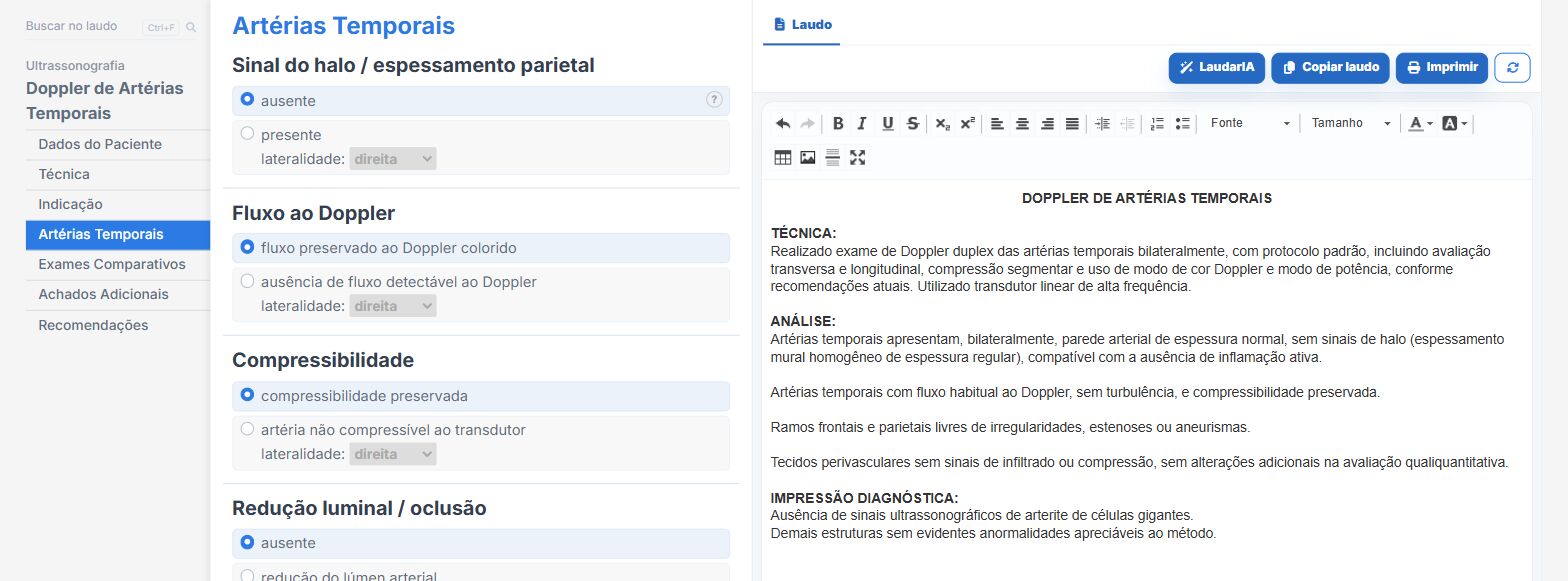Go to Achados Adicionais section
Screen dimensions: 1568x581
(118, 295)
